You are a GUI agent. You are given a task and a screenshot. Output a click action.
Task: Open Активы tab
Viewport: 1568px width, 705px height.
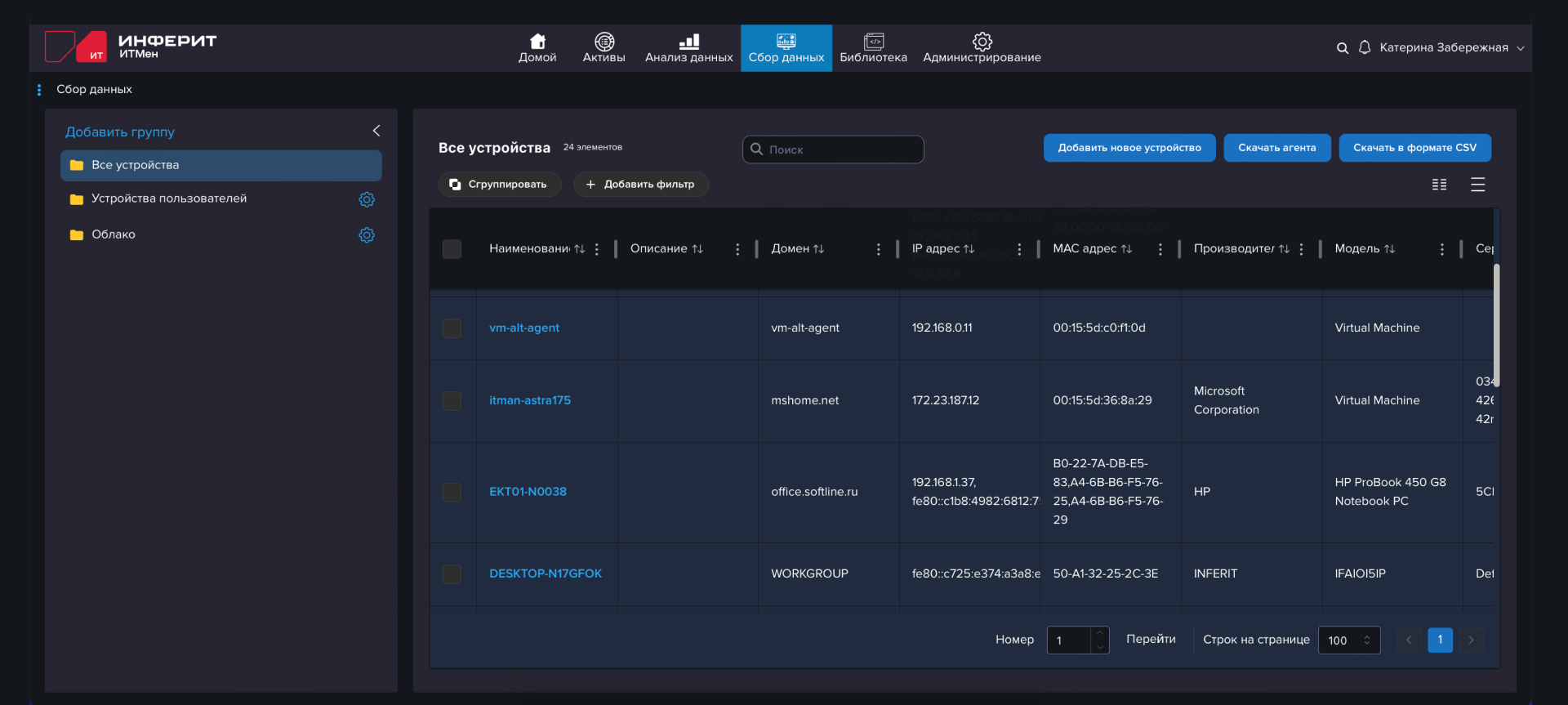point(604,48)
